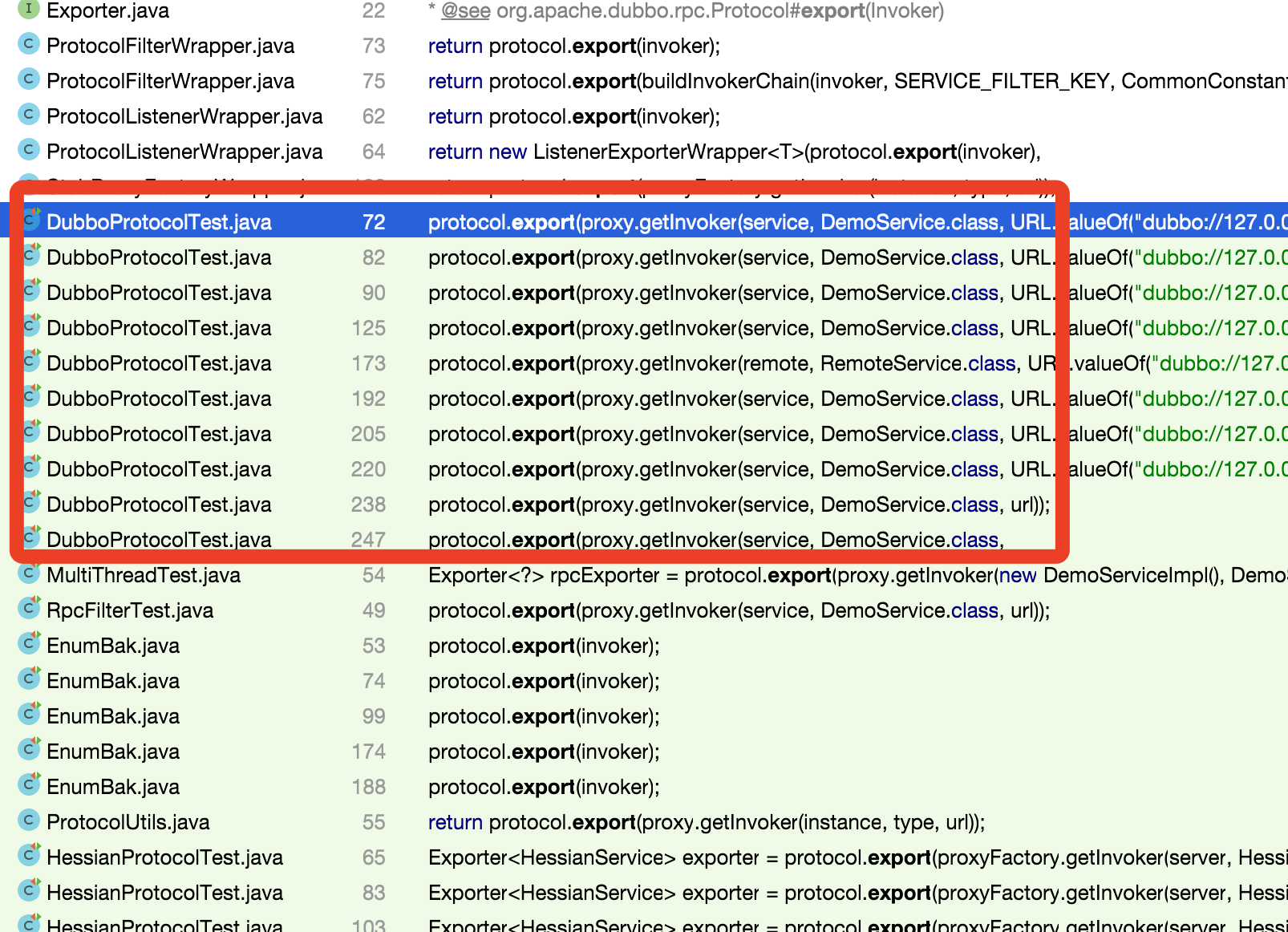Viewport: 1288px width, 932px height.
Task: Click code 'return new ListenerExporterWrapper<T>' snippet
Action: tap(735, 152)
